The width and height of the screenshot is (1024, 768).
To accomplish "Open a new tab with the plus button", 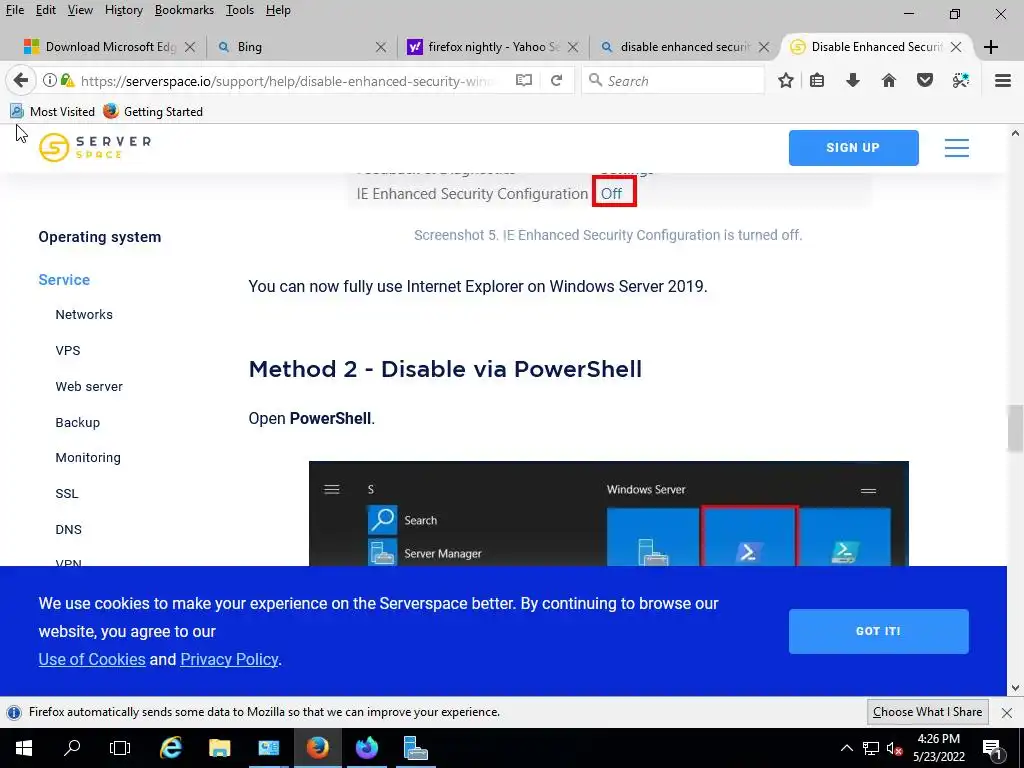I will [991, 46].
